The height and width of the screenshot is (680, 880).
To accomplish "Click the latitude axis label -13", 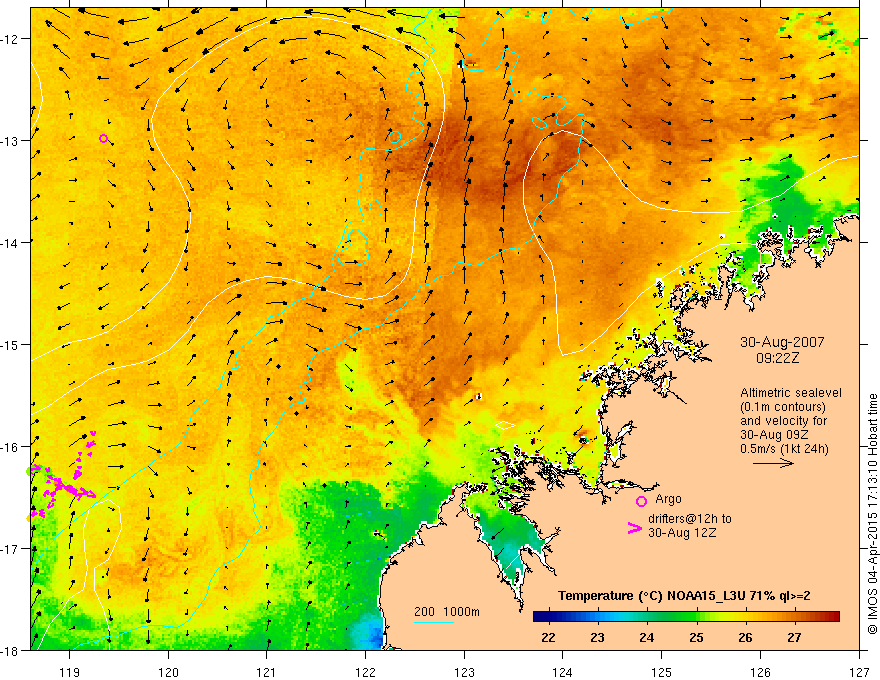I will pyautogui.click(x=11, y=140).
